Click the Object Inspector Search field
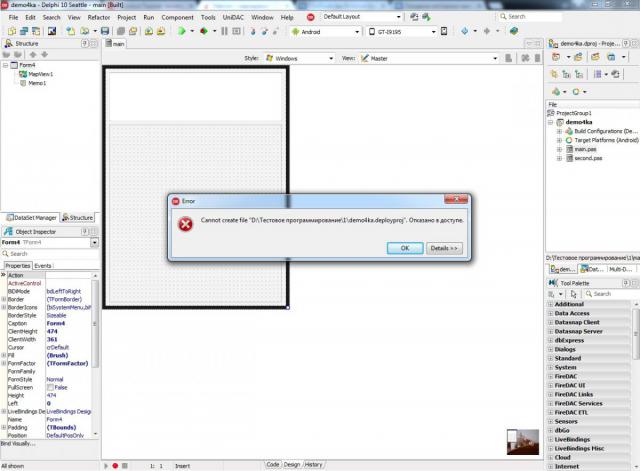 (50, 253)
